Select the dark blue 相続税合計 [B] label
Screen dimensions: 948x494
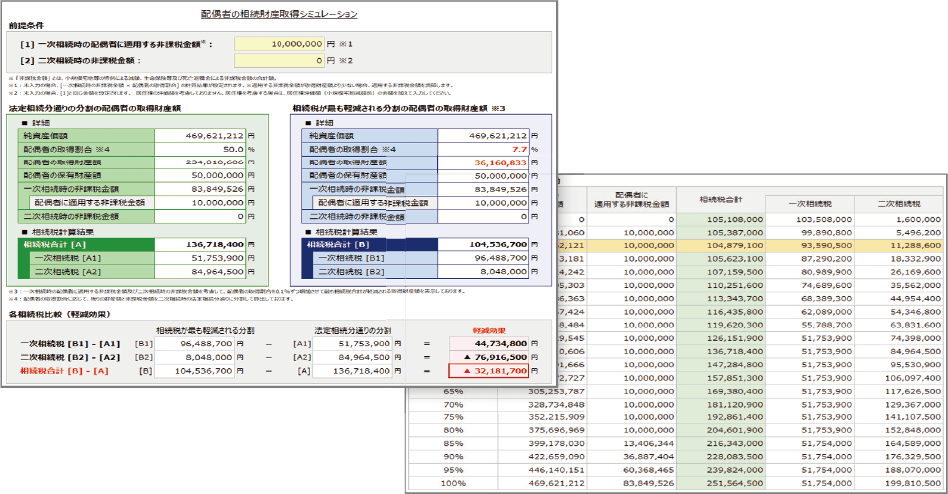click(369, 245)
